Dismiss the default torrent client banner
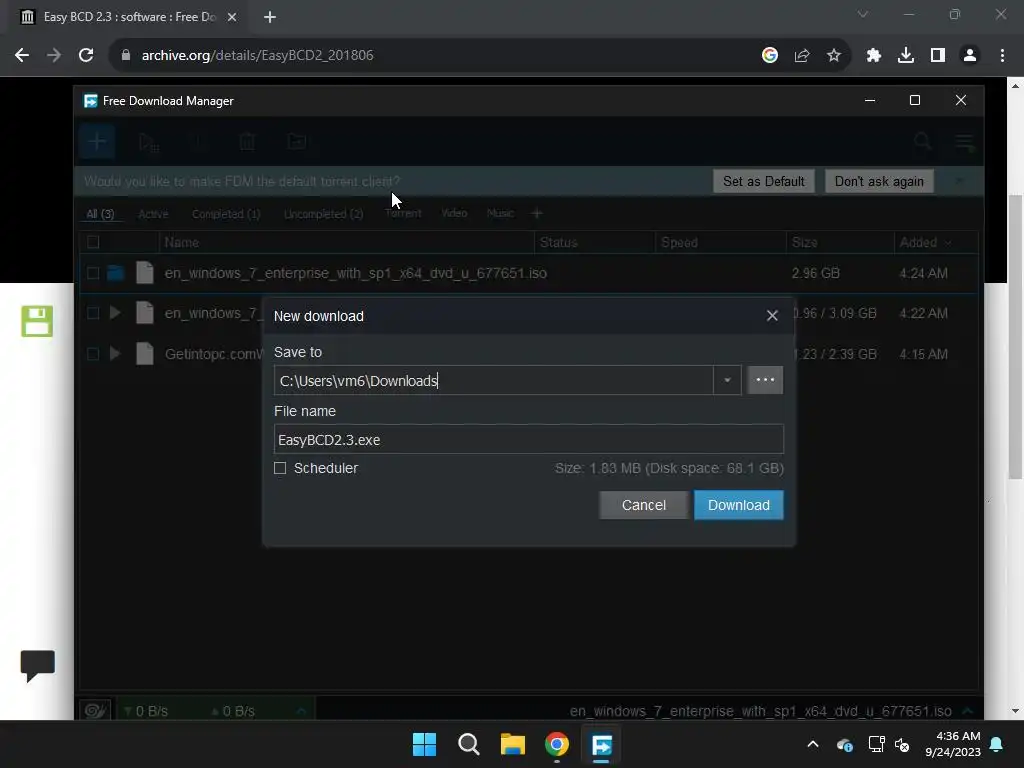Image resolution: width=1024 pixels, height=768 pixels. tap(959, 181)
